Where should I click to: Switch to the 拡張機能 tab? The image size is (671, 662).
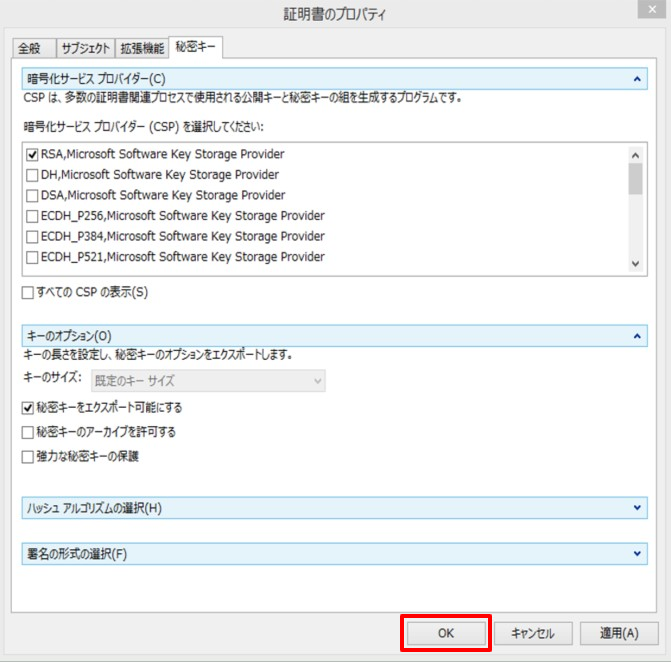click(142, 48)
